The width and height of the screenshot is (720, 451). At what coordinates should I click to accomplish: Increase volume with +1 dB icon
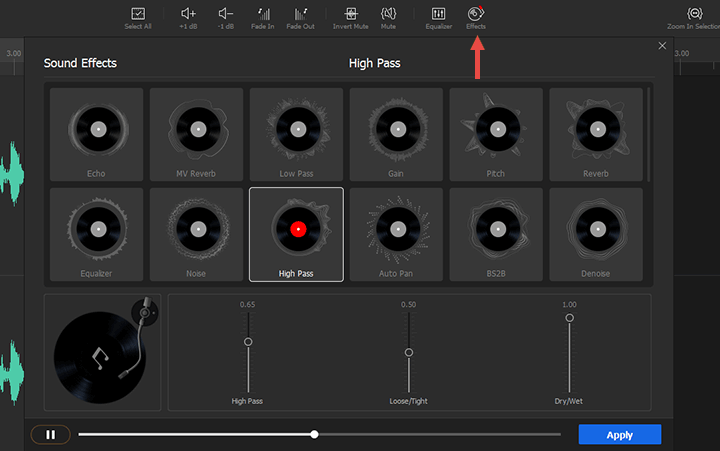point(188,14)
